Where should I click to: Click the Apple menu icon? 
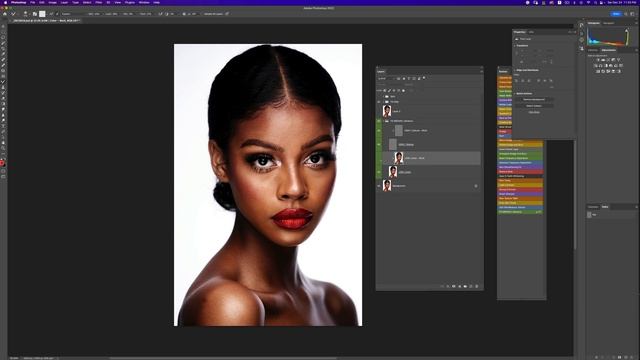pos(5,2)
